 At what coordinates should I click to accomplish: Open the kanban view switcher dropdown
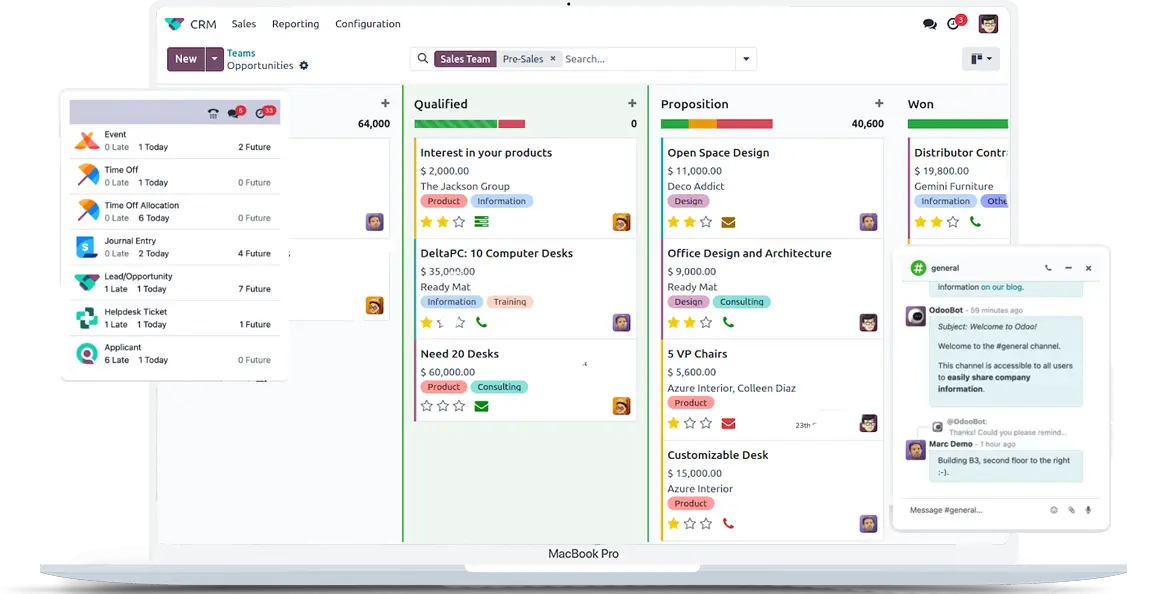click(x=980, y=59)
